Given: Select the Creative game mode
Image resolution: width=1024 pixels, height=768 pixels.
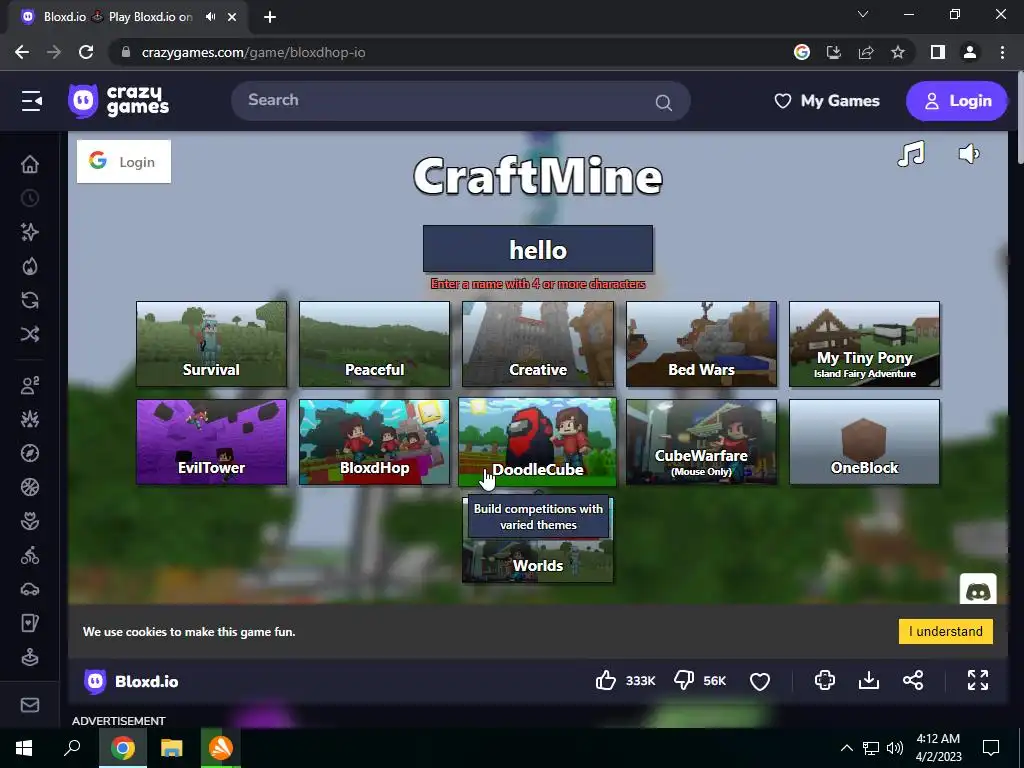Looking at the screenshot, I should point(538,344).
